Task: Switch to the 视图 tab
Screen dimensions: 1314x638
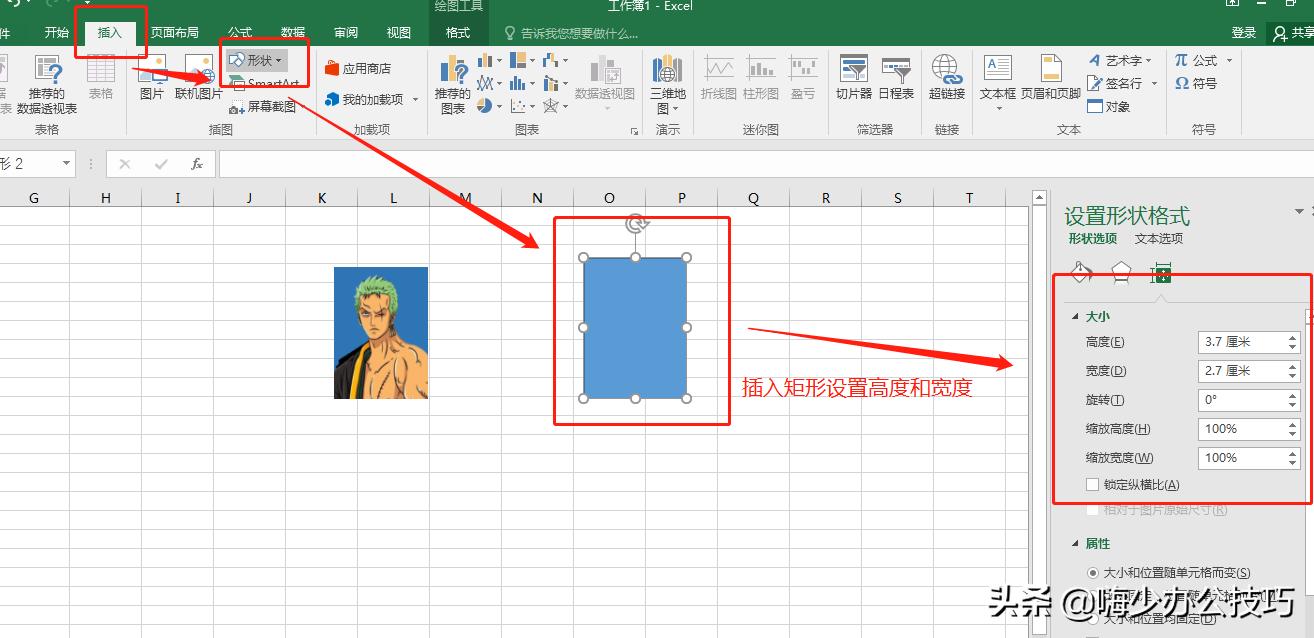Action: pyautogui.click(x=399, y=33)
